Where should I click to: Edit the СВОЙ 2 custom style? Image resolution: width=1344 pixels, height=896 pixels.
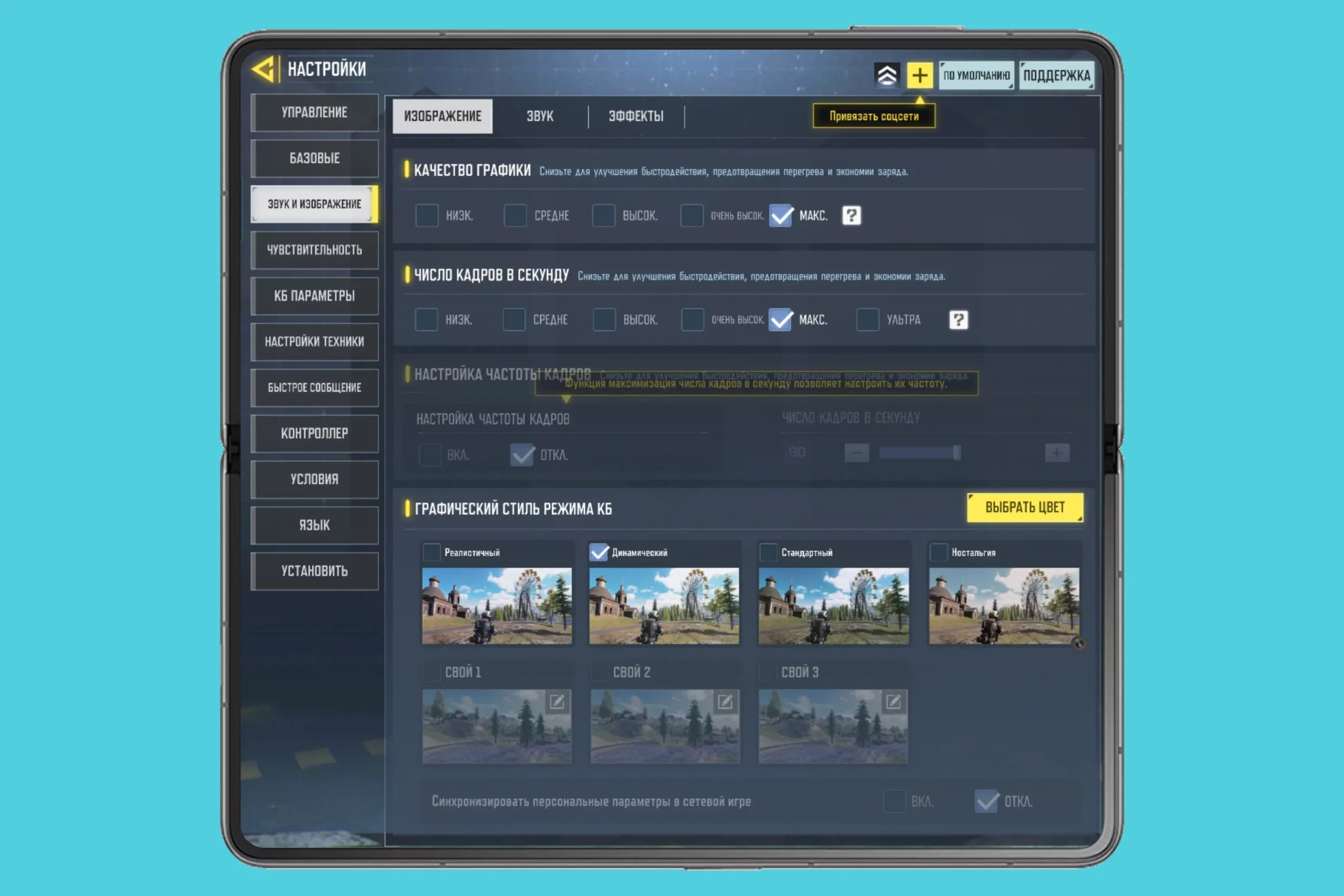click(x=724, y=702)
